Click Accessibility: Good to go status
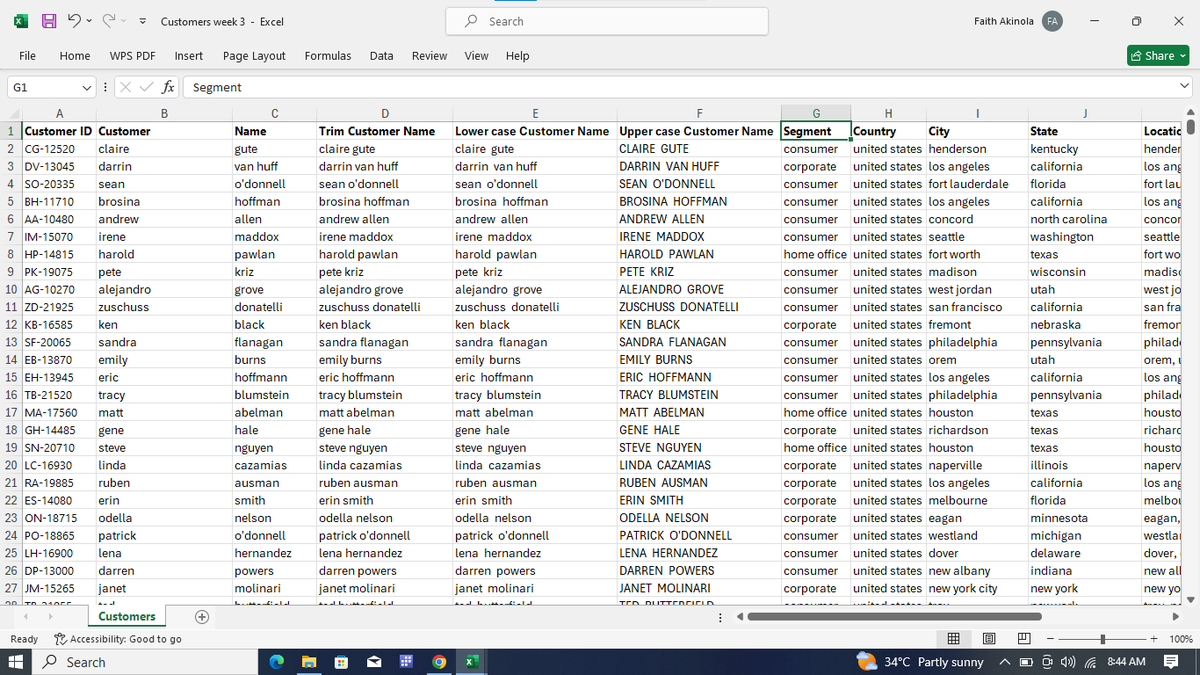1200x675 pixels. (117, 639)
